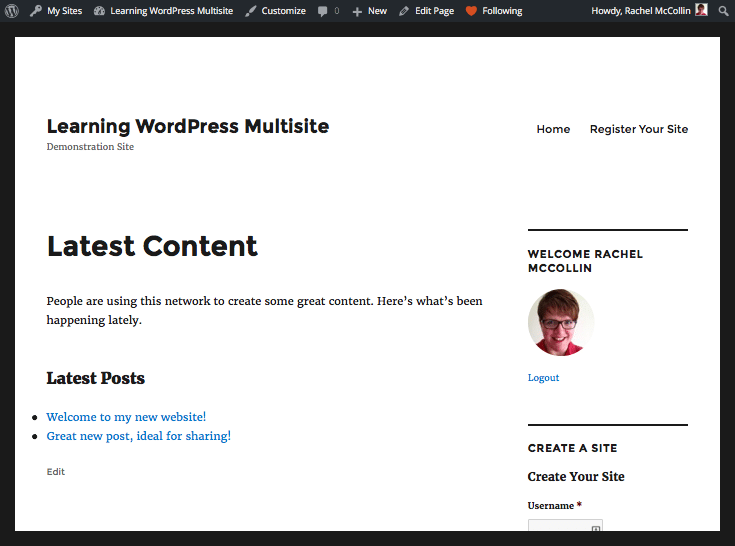
Task: Click the small admin bar avatar
Action: (701, 9)
